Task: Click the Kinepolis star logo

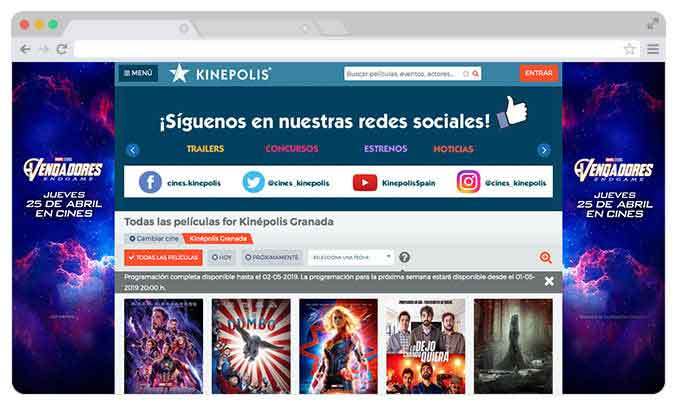Action: click(179, 73)
